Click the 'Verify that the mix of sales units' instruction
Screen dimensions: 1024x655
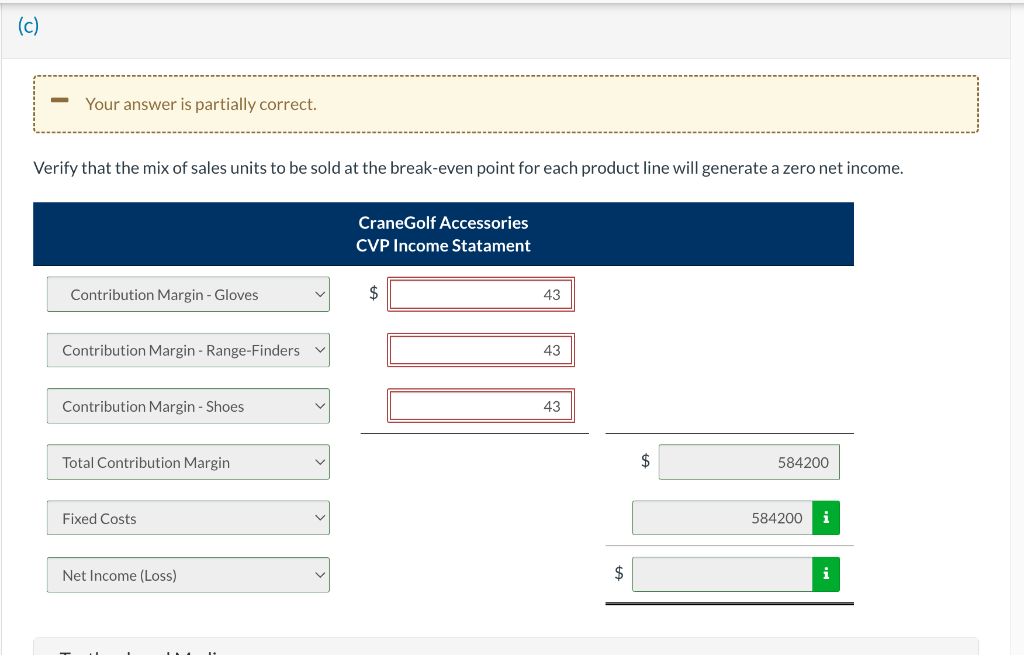click(x=468, y=168)
